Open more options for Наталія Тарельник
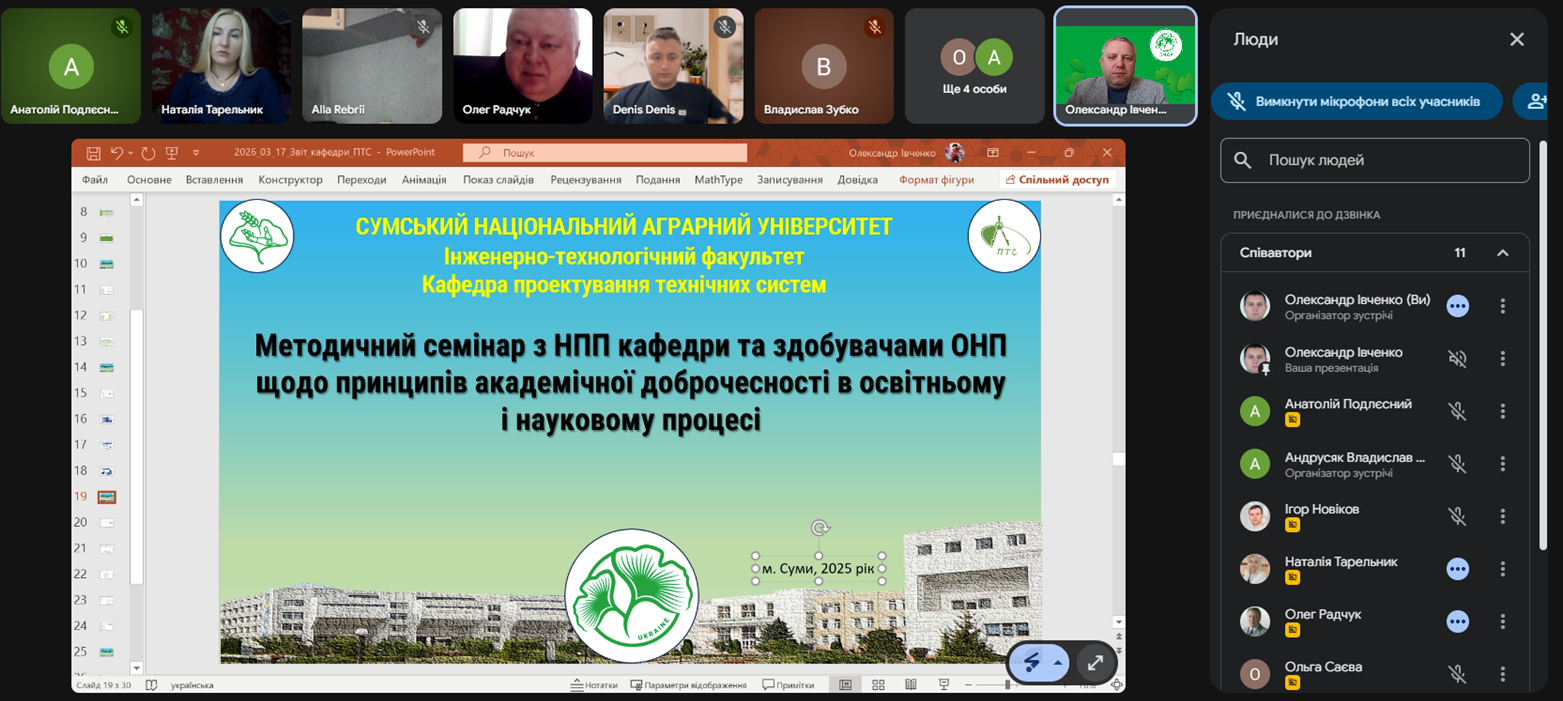The image size is (1563, 701). point(1502,568)
